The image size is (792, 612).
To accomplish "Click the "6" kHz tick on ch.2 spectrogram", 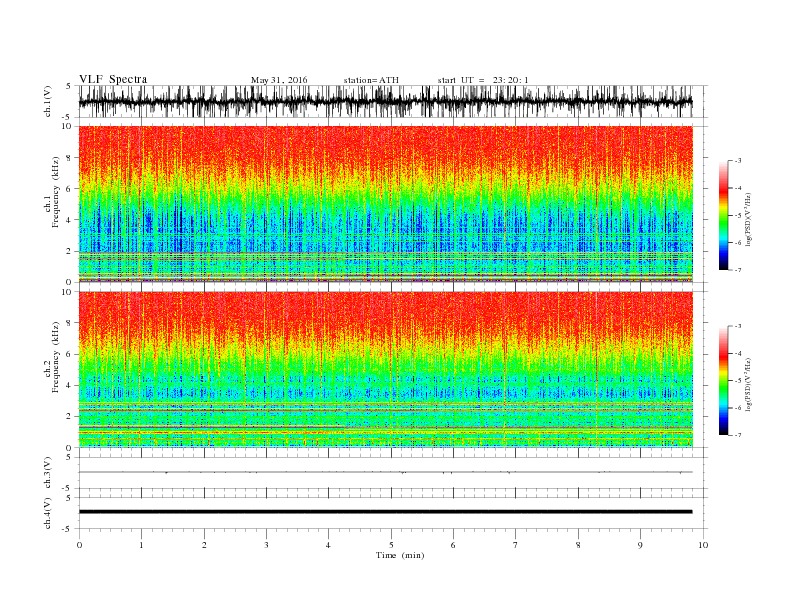I will (70, 354).
